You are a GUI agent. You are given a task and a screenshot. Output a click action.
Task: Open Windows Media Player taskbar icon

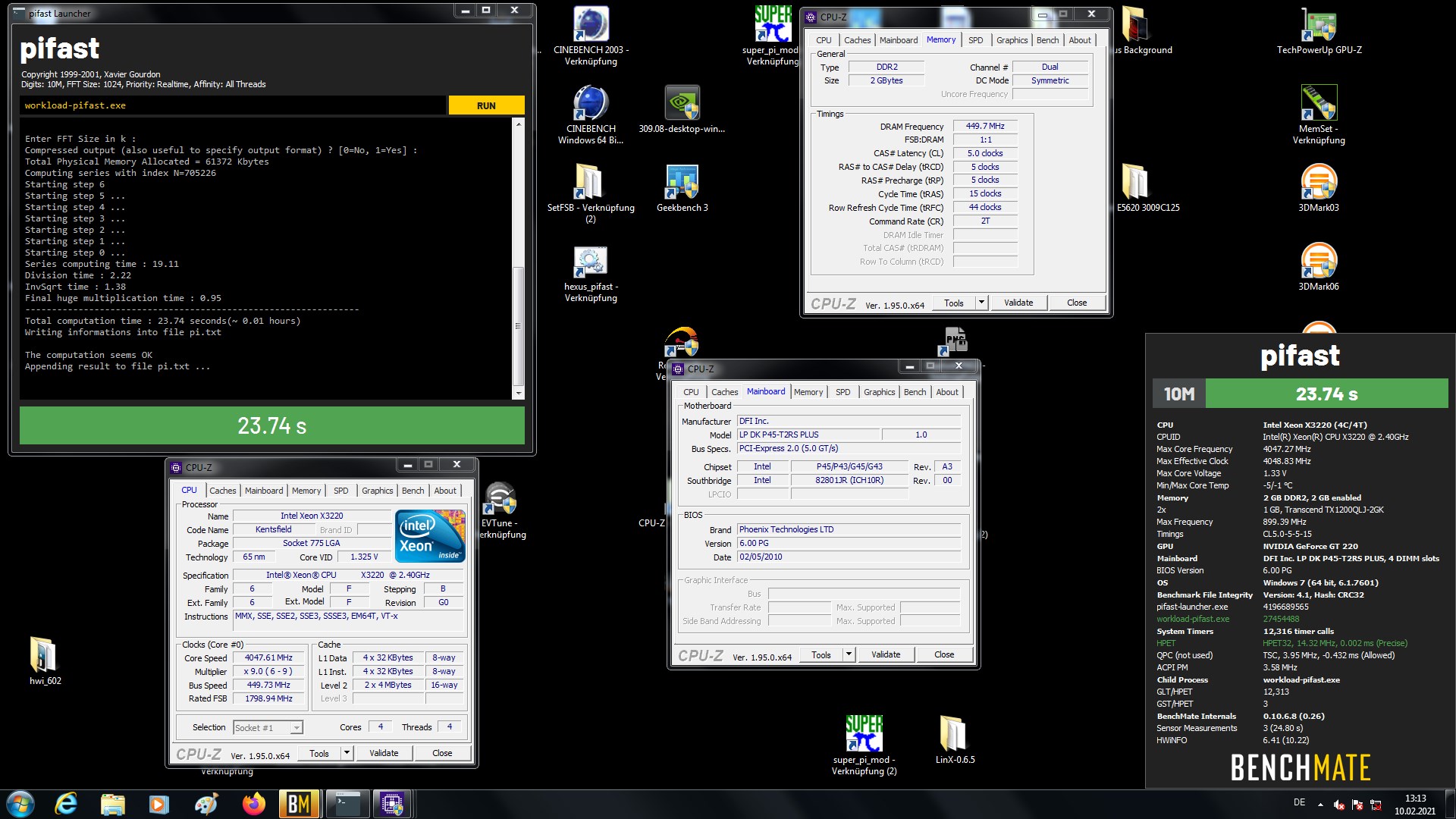tap(159, 803)
